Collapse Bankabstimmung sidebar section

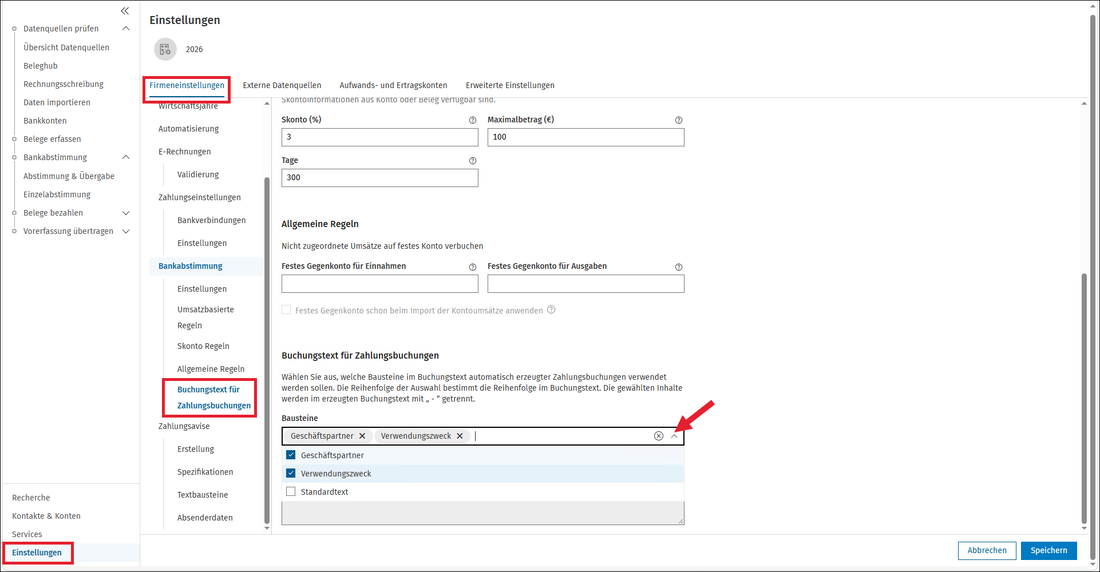click(126, 157)
